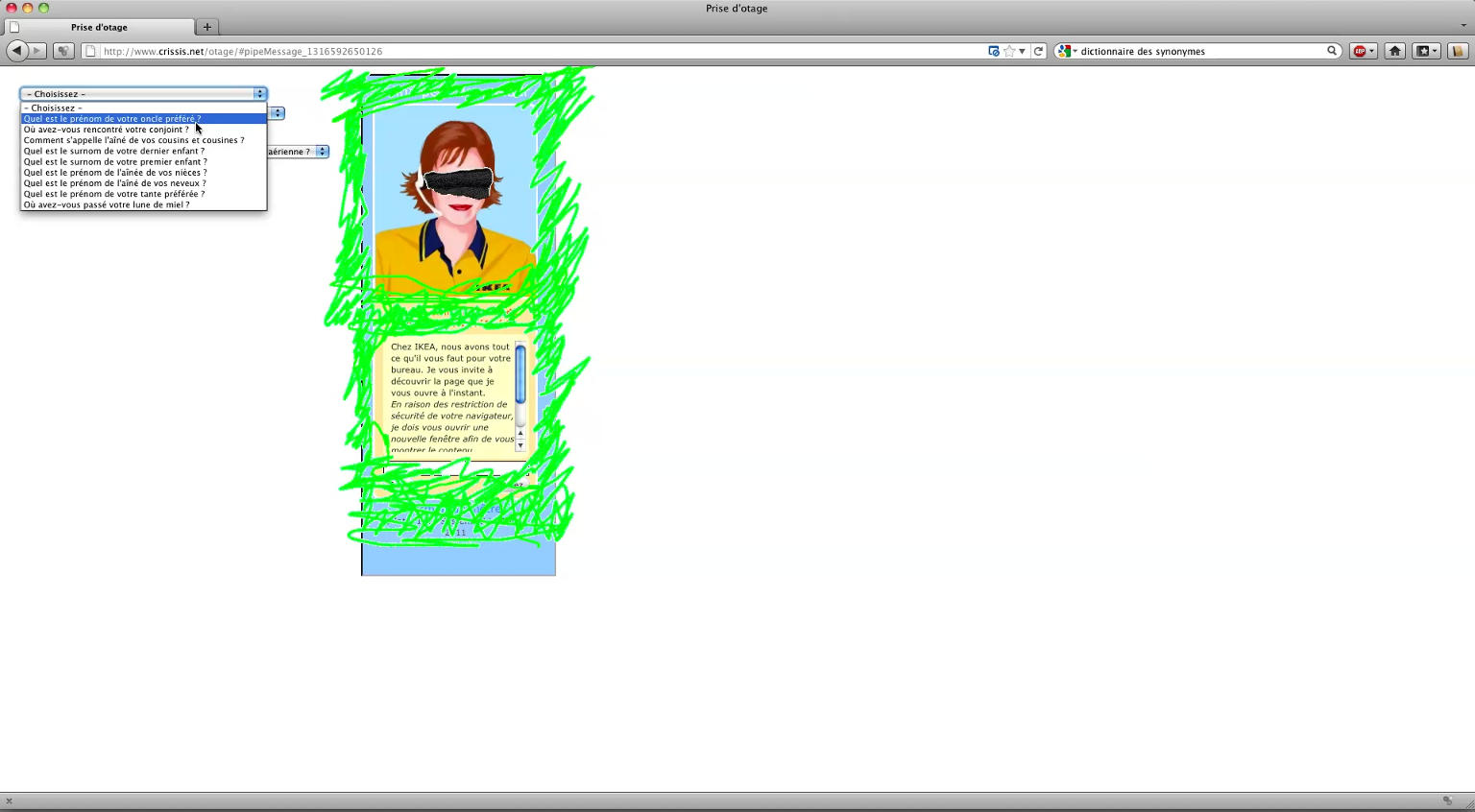The width and height of the screenshot is (1475, 812).
Task: Choose 'Où avez-vous rencontré votre conjoint ?'
Action: 106,130
